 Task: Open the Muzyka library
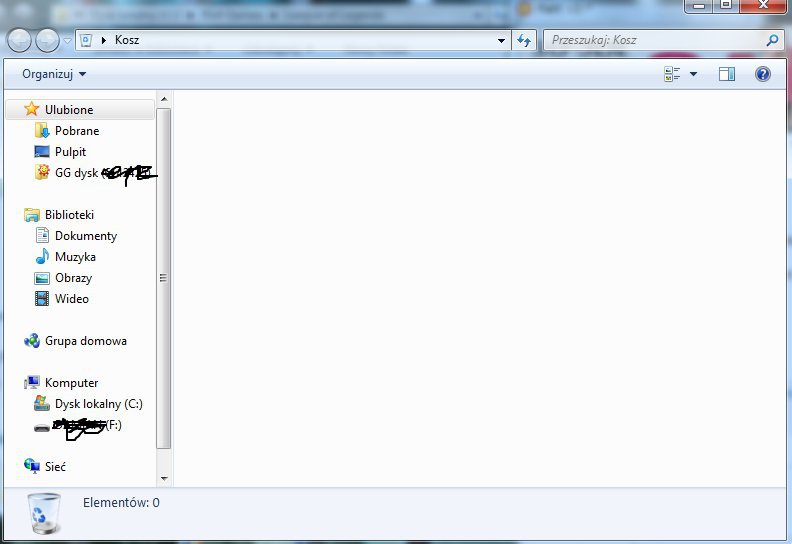pos(75,257)
